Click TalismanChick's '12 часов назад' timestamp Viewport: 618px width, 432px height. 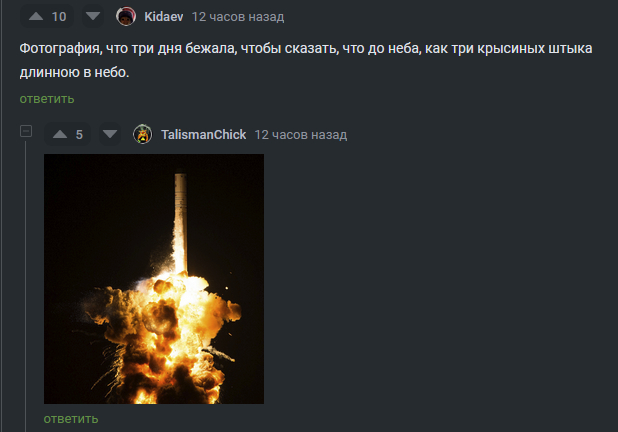[301, 135]
